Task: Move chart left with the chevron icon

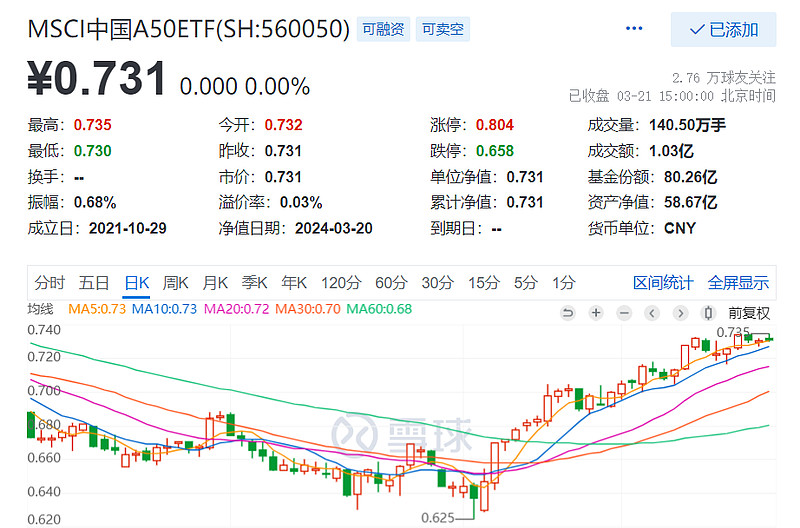Action: coord(652,313)
